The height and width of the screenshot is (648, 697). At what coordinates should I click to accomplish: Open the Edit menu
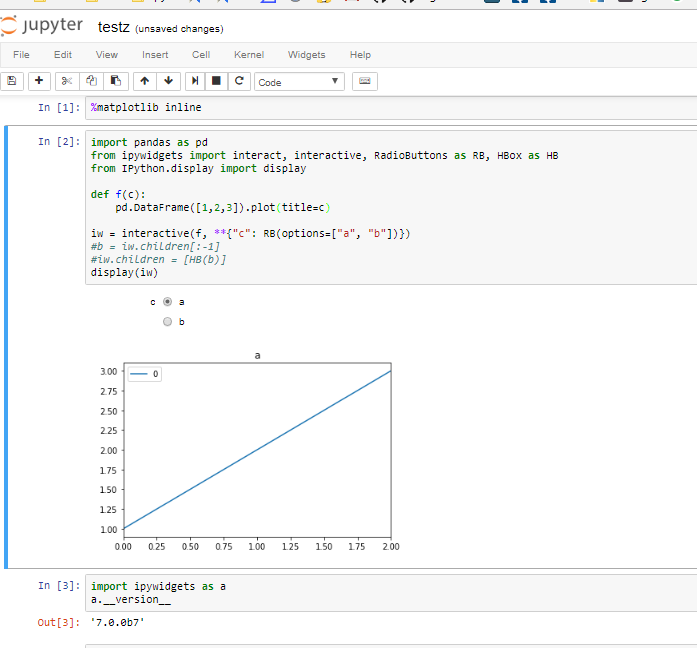tap(63, 55)
